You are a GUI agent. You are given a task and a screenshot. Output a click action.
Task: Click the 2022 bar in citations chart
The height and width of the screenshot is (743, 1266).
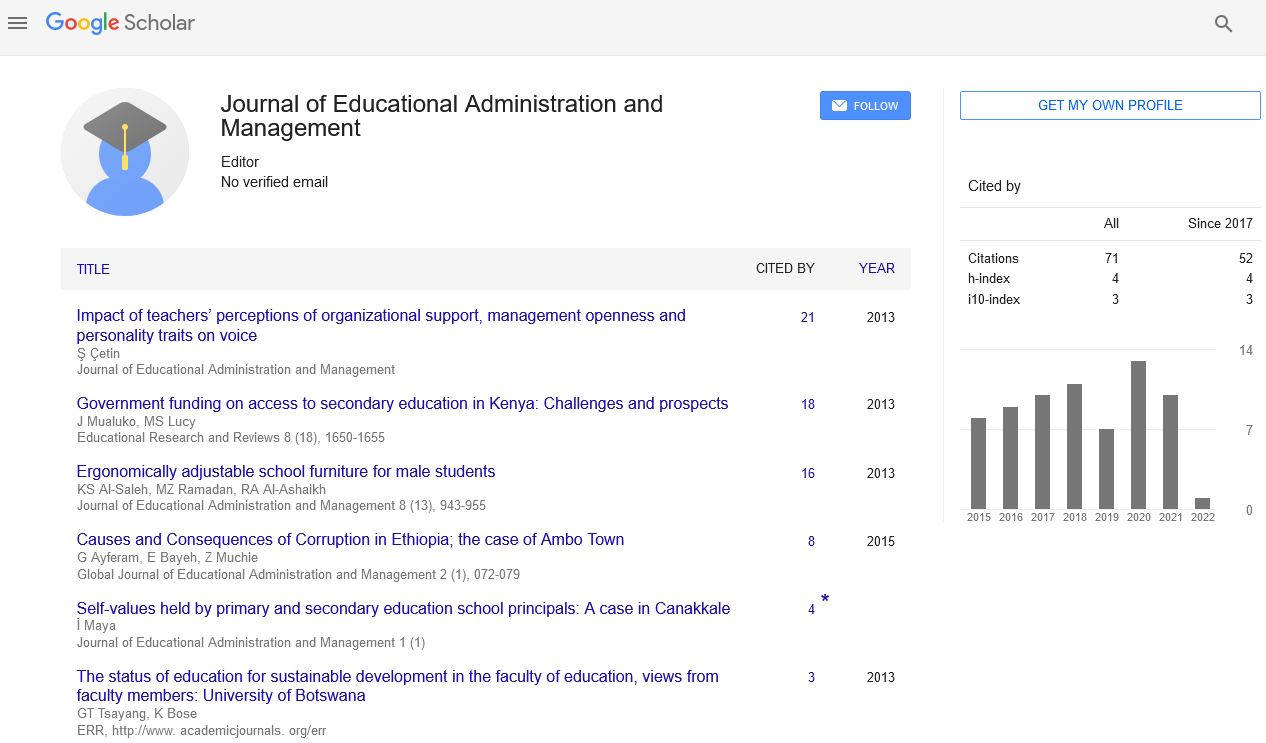coord(1202,504)
